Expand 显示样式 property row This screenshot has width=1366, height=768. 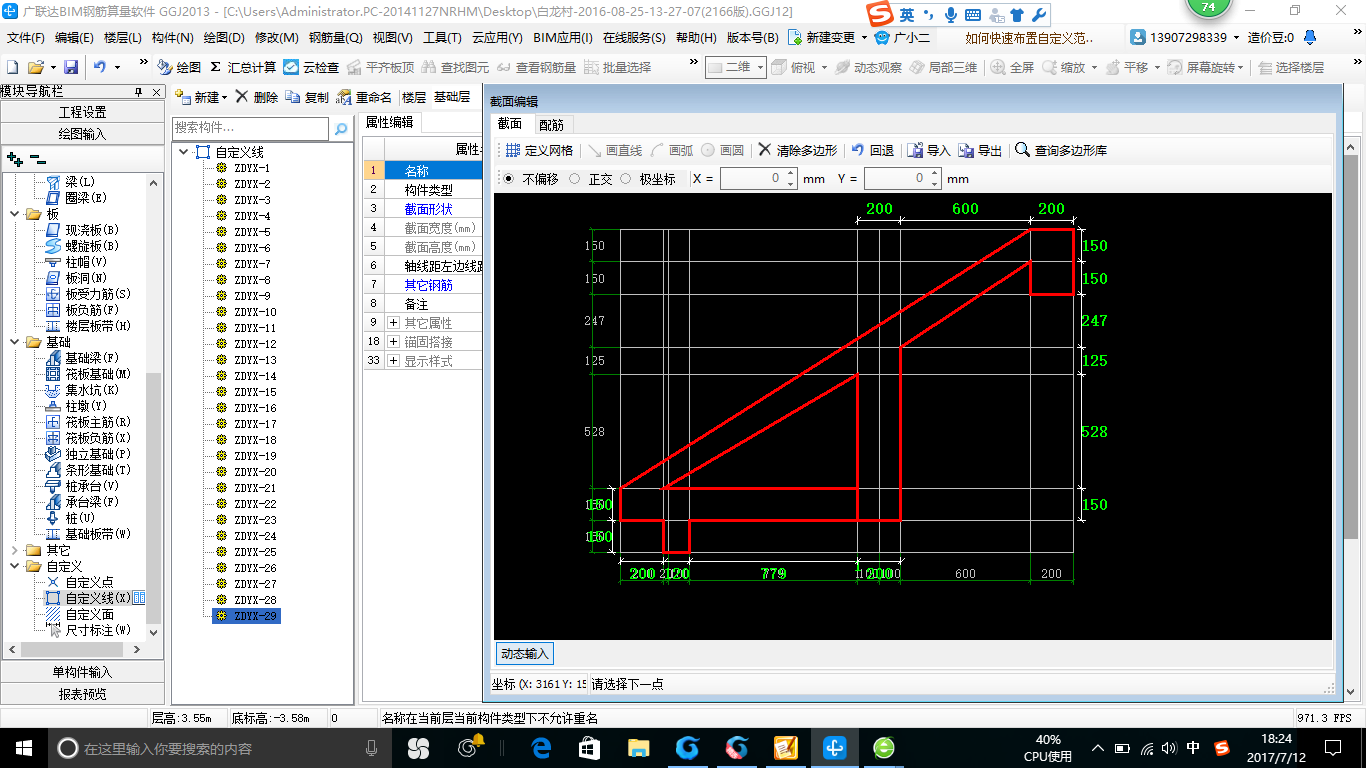pos(393,361)
